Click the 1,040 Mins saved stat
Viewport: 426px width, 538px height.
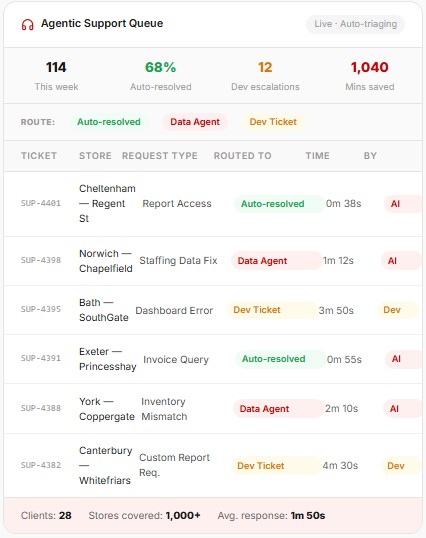370,76
